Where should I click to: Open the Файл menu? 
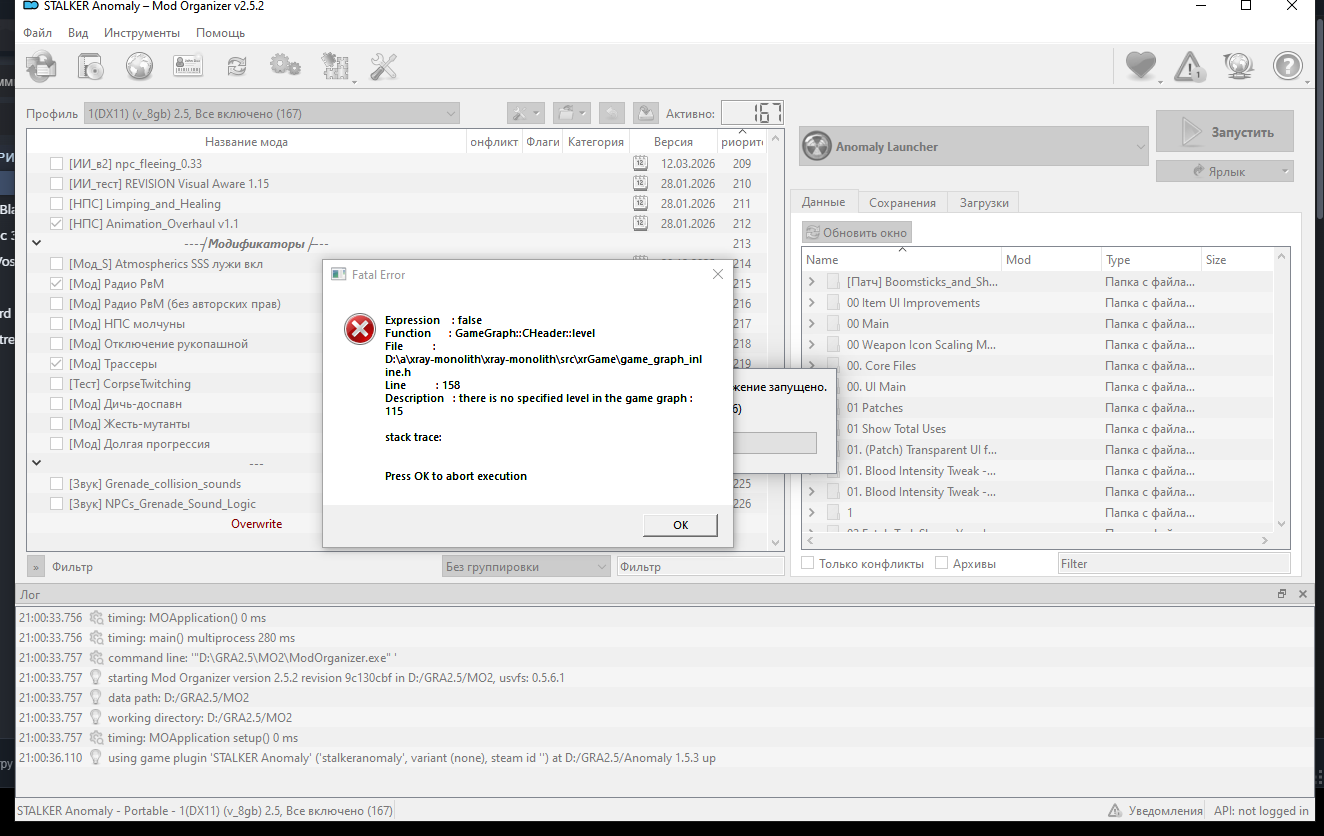click(37, 33)
